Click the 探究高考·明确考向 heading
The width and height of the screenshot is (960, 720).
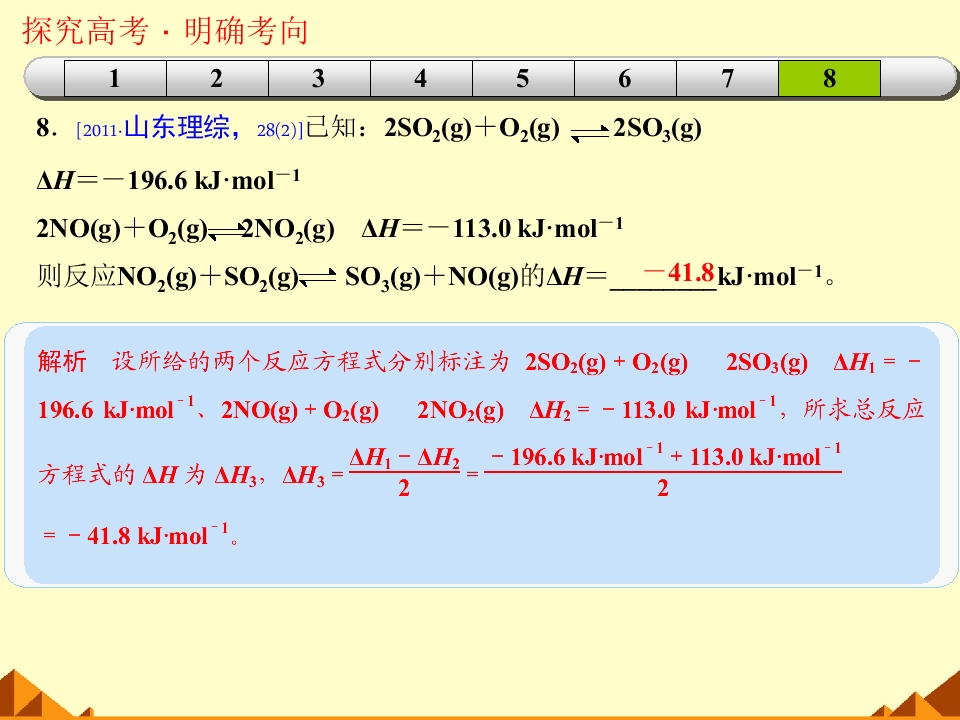(x=165, y=31)
